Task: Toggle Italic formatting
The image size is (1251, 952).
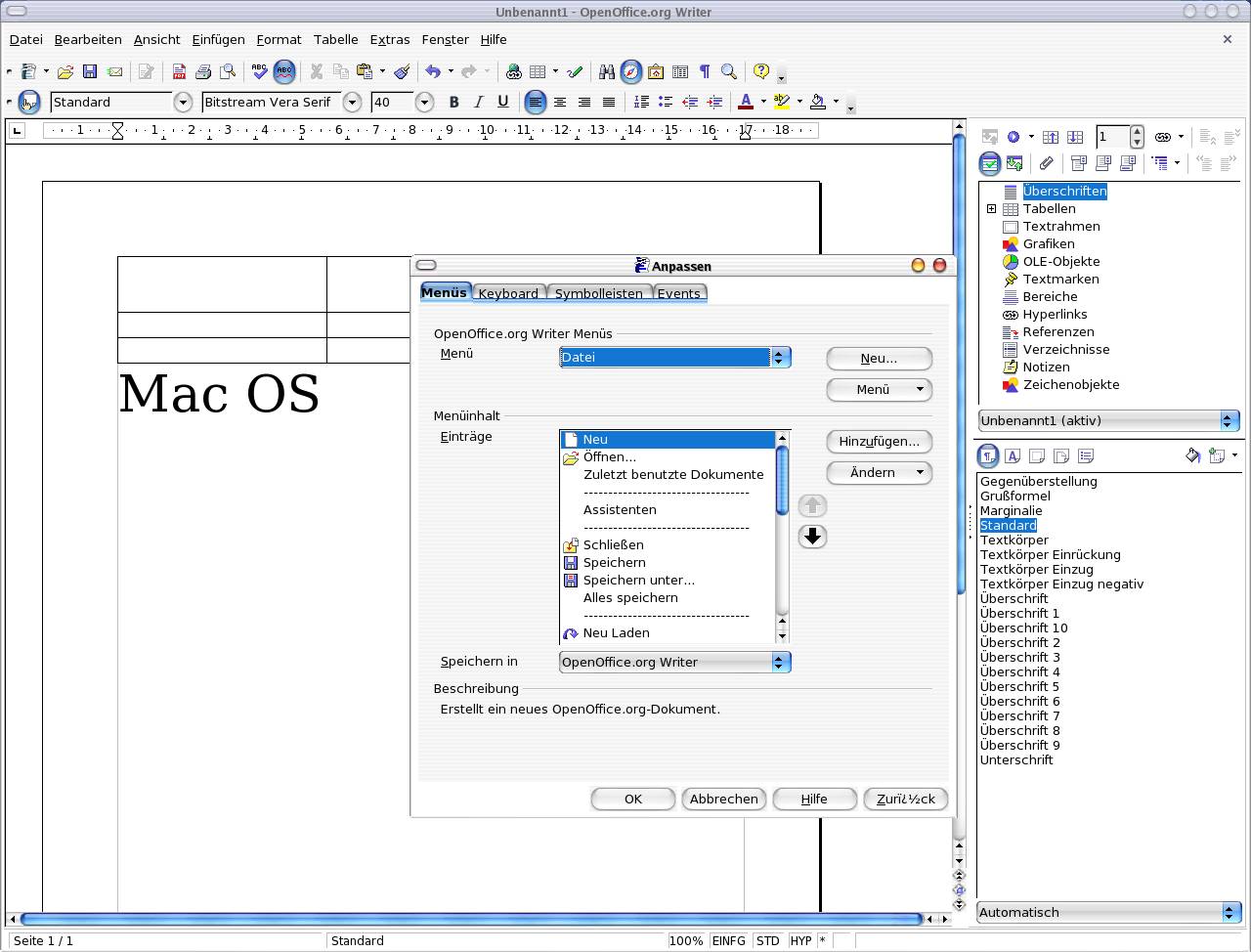Action: pyautogui.click(x=478, y=102)
